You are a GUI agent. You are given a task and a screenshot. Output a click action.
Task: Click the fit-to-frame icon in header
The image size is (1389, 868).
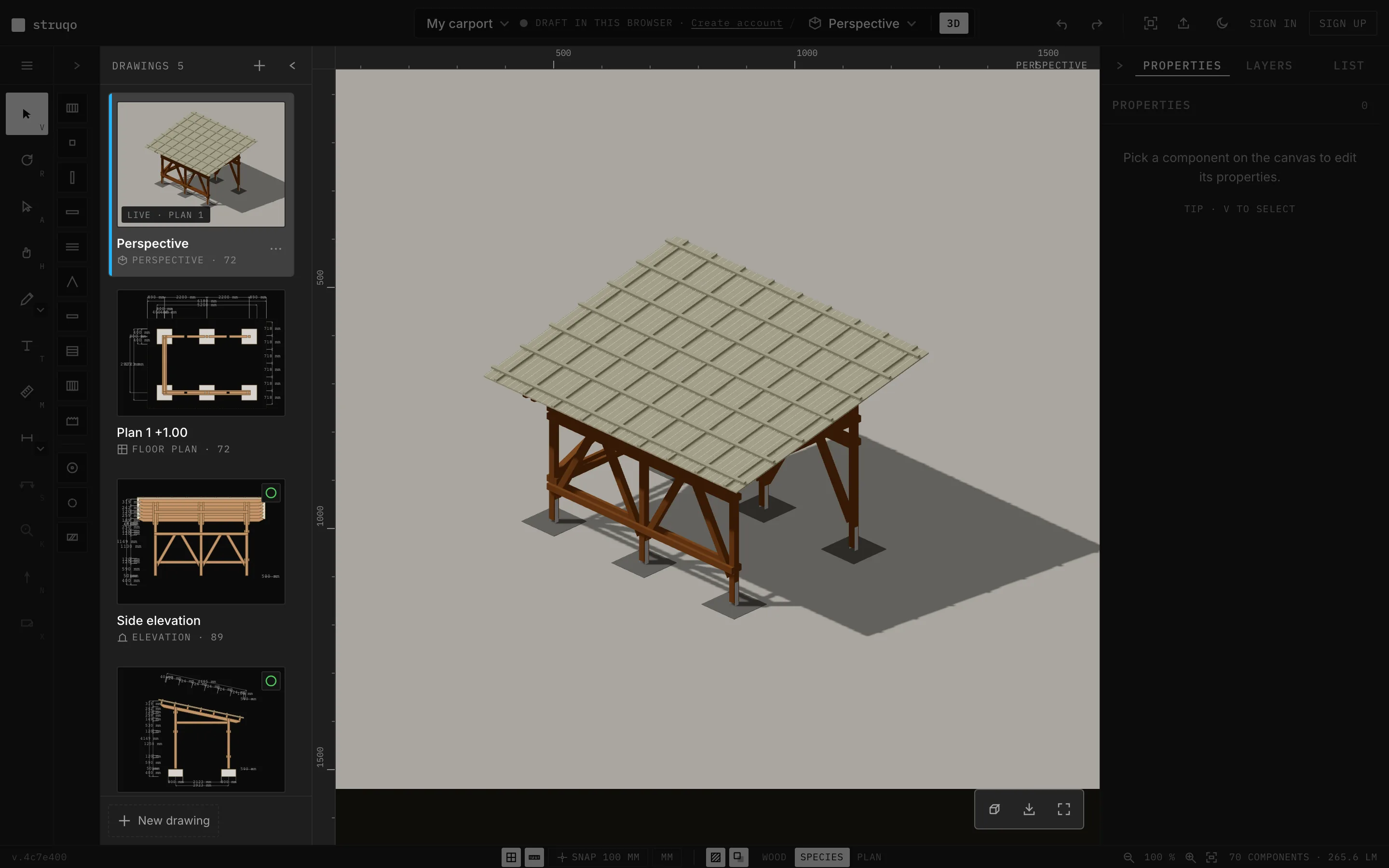[1150, 24]
